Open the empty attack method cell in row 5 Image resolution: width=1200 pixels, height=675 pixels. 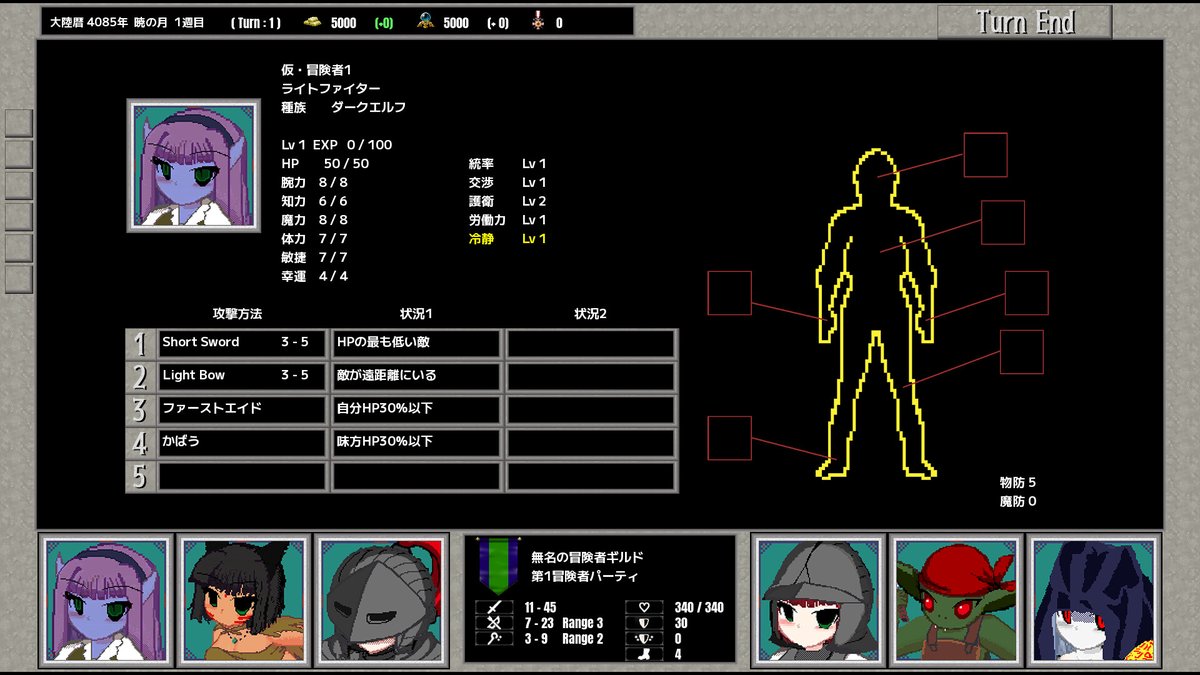(x=242, y=476)
